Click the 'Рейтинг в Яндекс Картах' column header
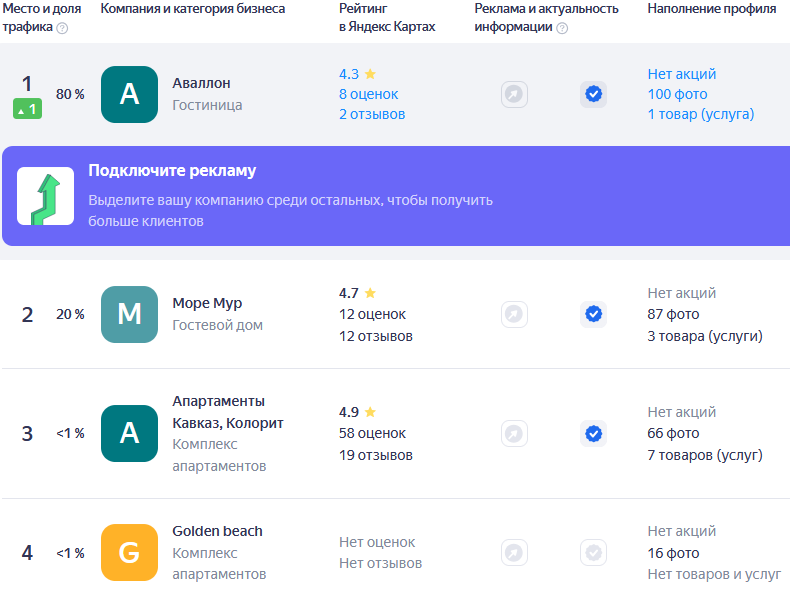 (x=387, y=18)
